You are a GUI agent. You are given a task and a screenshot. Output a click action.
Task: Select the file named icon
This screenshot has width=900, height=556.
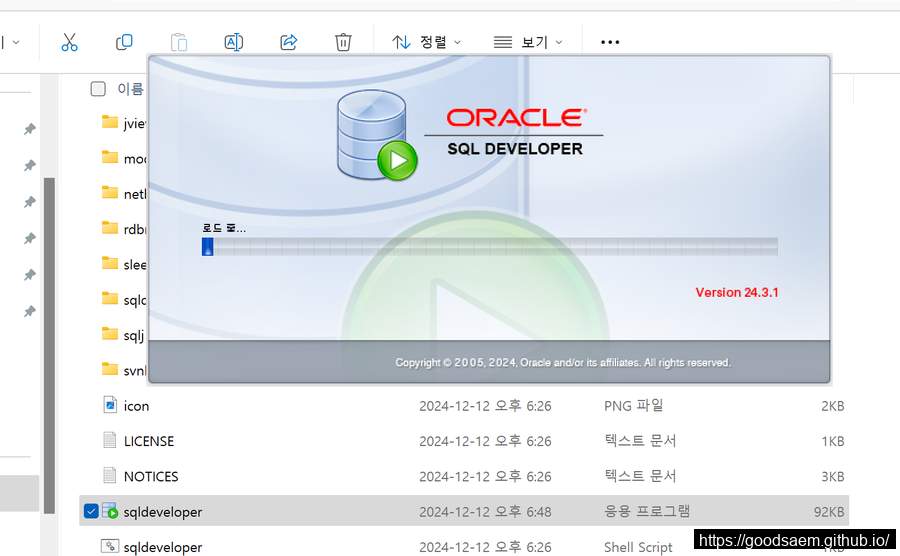pos(137,406)
